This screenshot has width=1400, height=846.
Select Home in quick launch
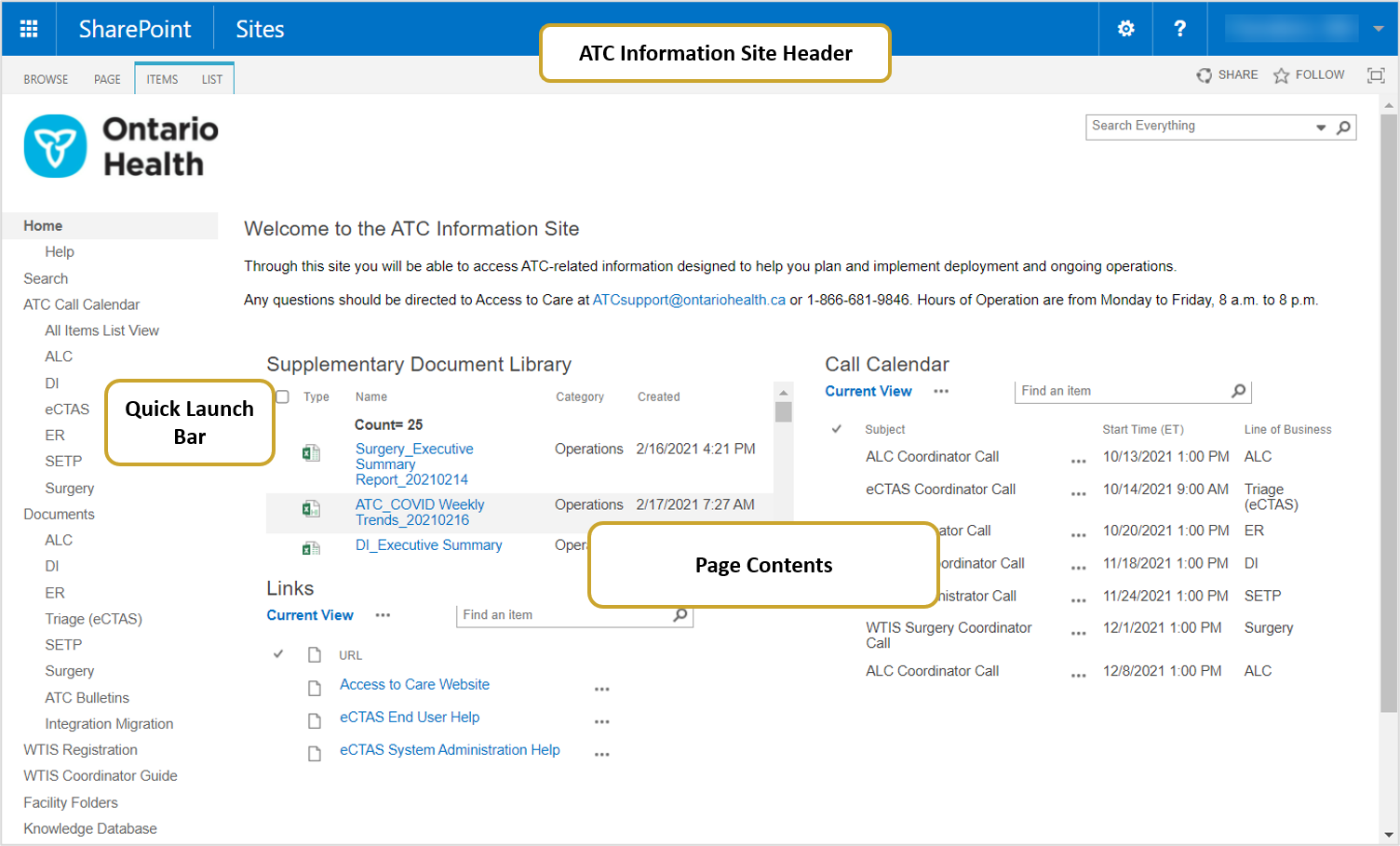point(43,225)
